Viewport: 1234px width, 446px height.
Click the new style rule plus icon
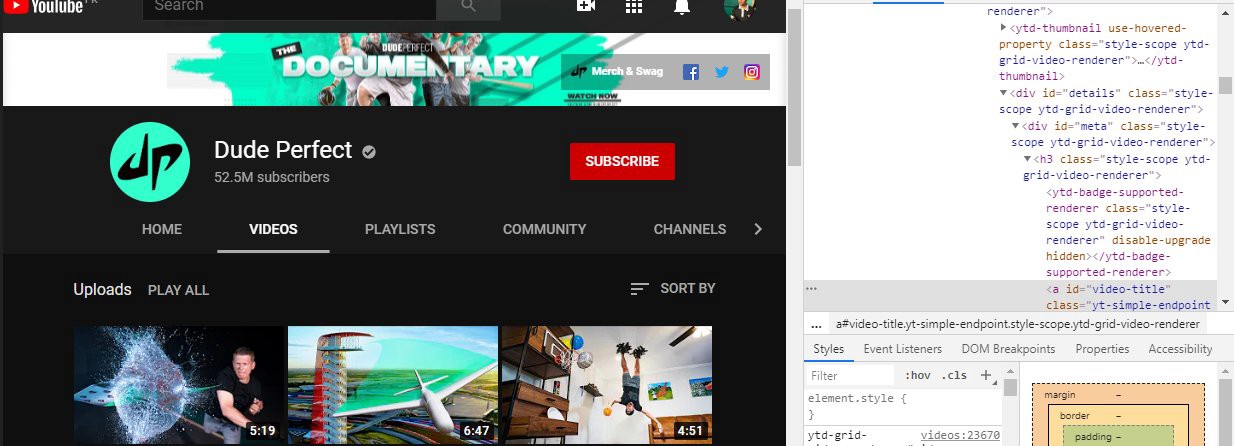click(986, 376)
